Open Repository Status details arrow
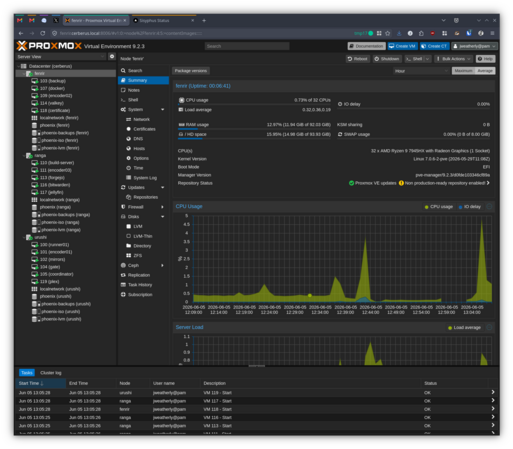The image size is (513, 449). 488,183
